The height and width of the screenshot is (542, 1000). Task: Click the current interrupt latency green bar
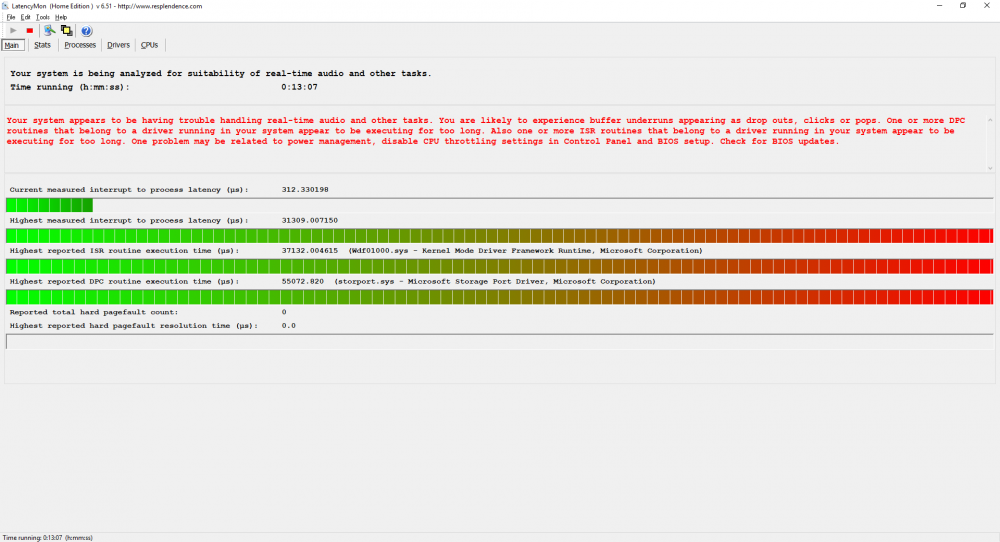[x=50, y=205]
